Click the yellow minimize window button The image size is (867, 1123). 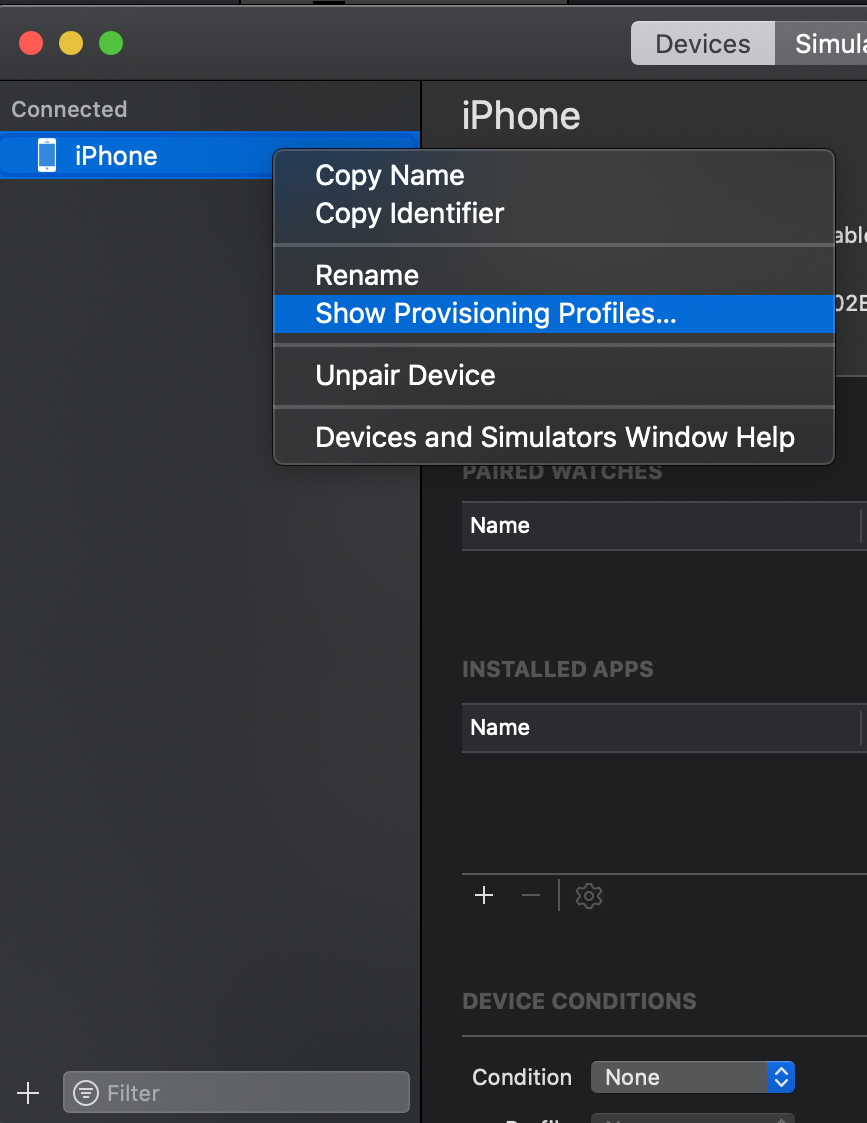click(70, 43)
